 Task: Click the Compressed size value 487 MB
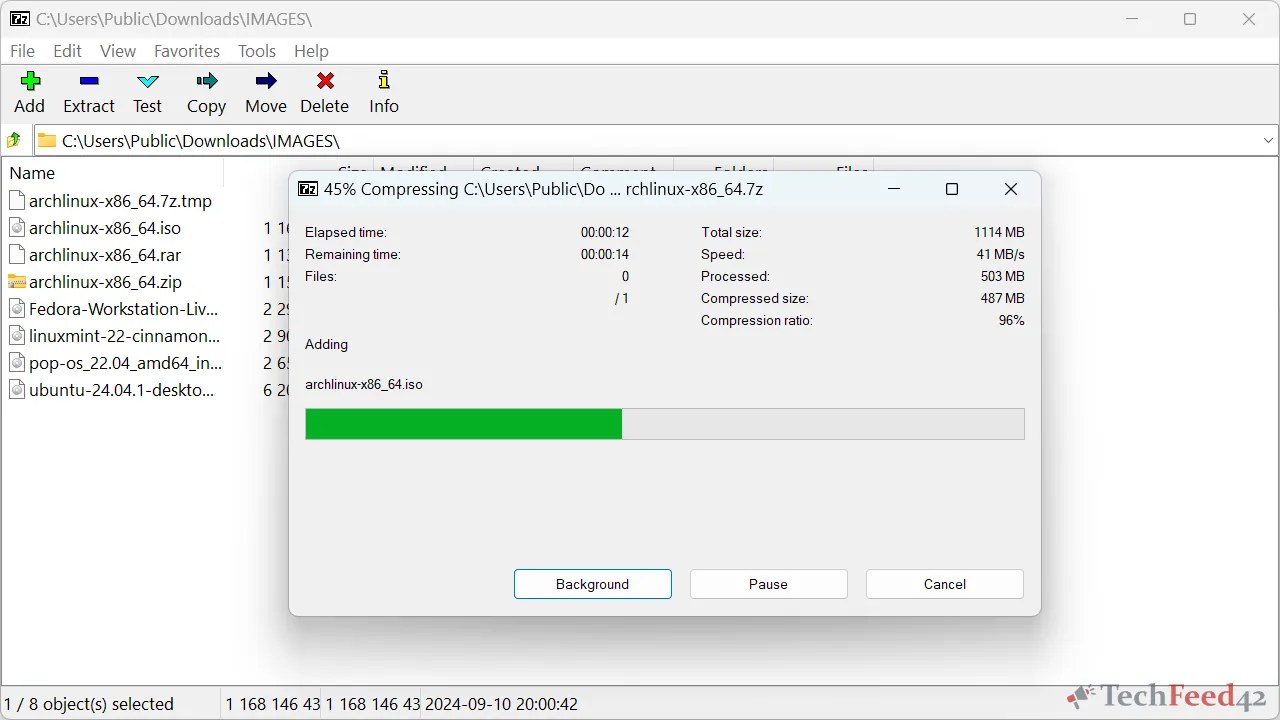click(x=1003, y=298)
